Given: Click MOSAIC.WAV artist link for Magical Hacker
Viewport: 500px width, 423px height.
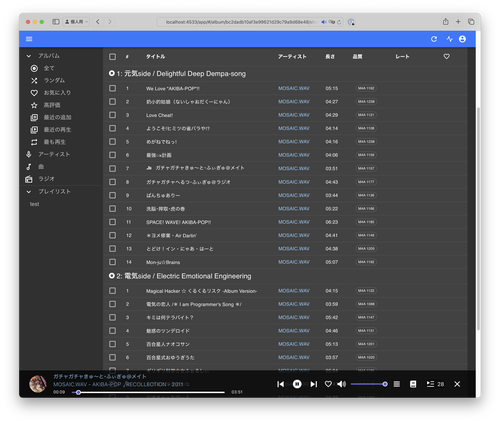Looking at the screenshot, I should (x=294, y=291).
